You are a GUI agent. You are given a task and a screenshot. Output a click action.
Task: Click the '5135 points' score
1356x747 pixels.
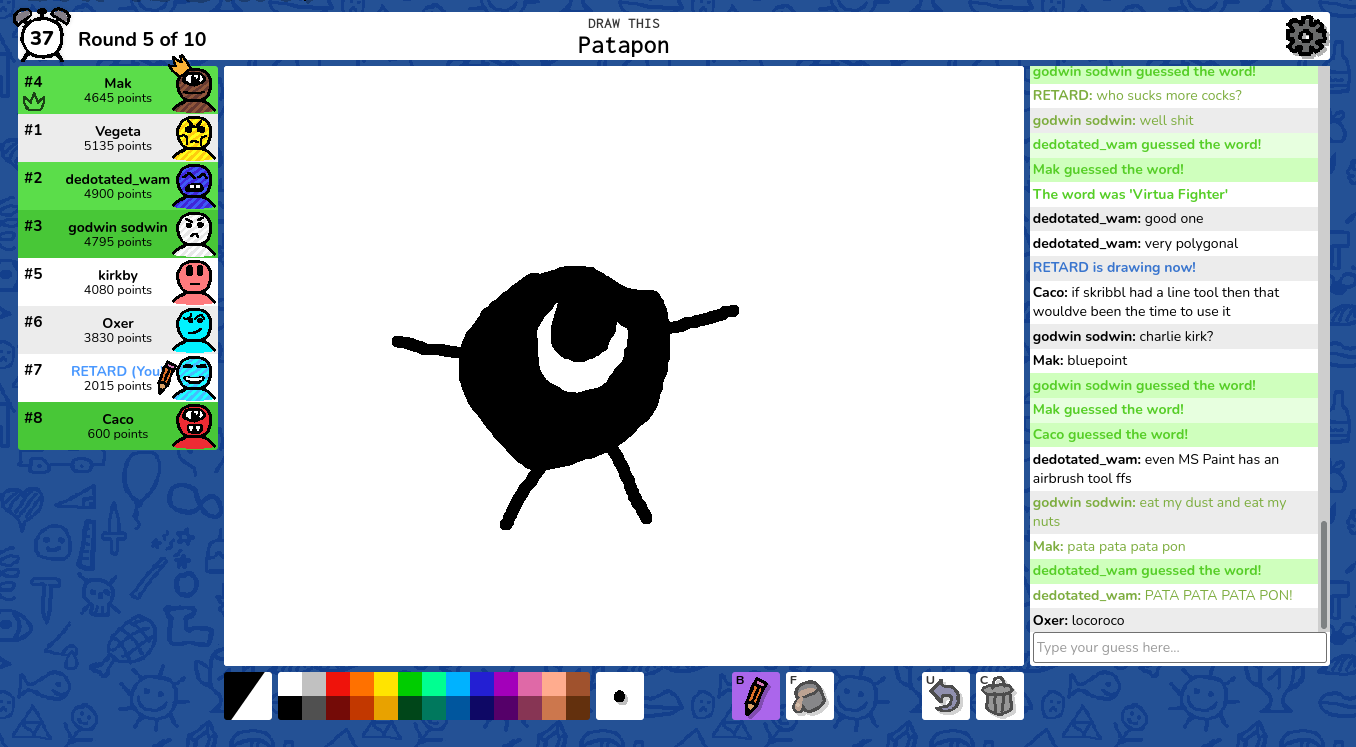pos(118,146)
